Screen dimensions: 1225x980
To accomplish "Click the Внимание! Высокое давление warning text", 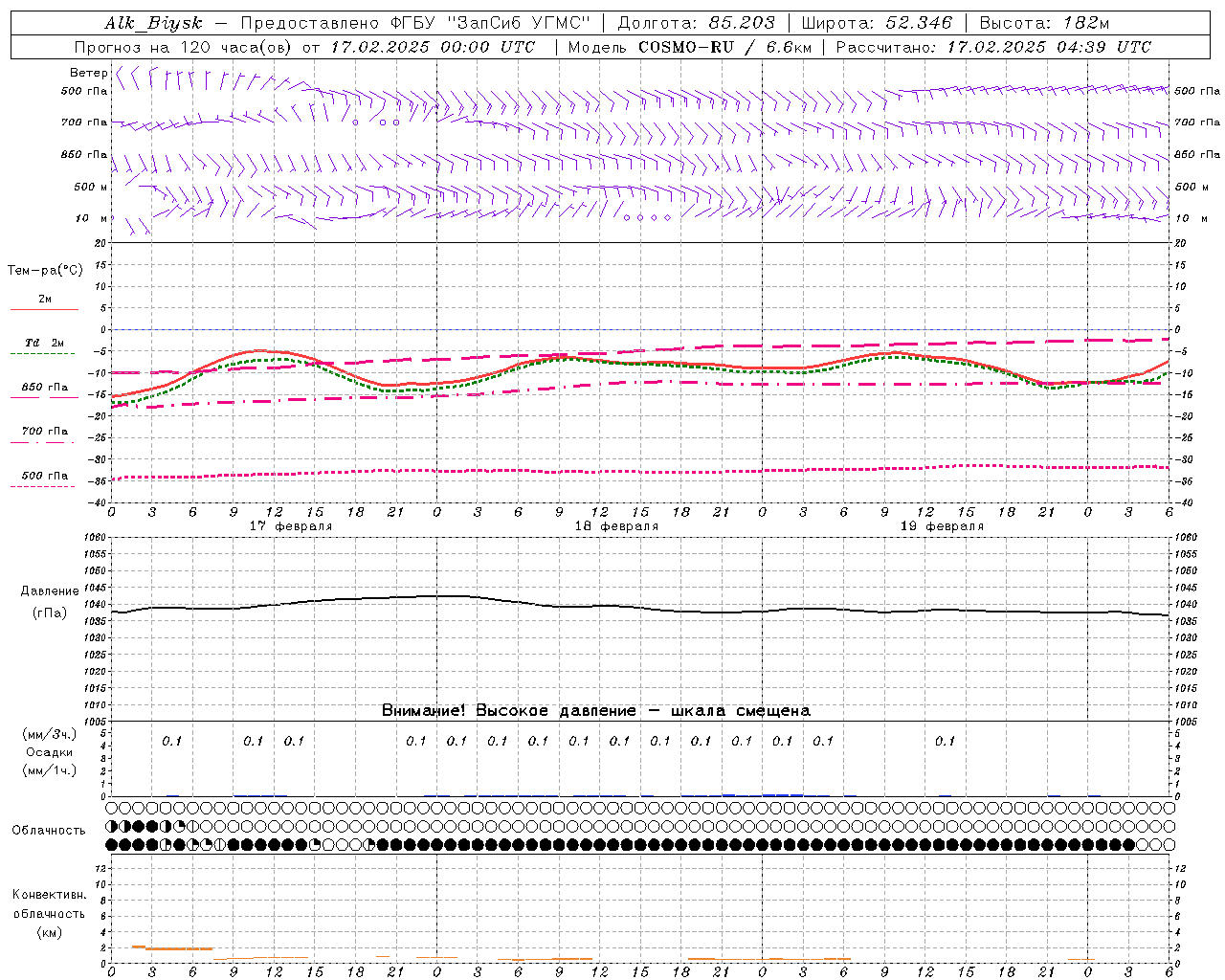I will (596, 710).
